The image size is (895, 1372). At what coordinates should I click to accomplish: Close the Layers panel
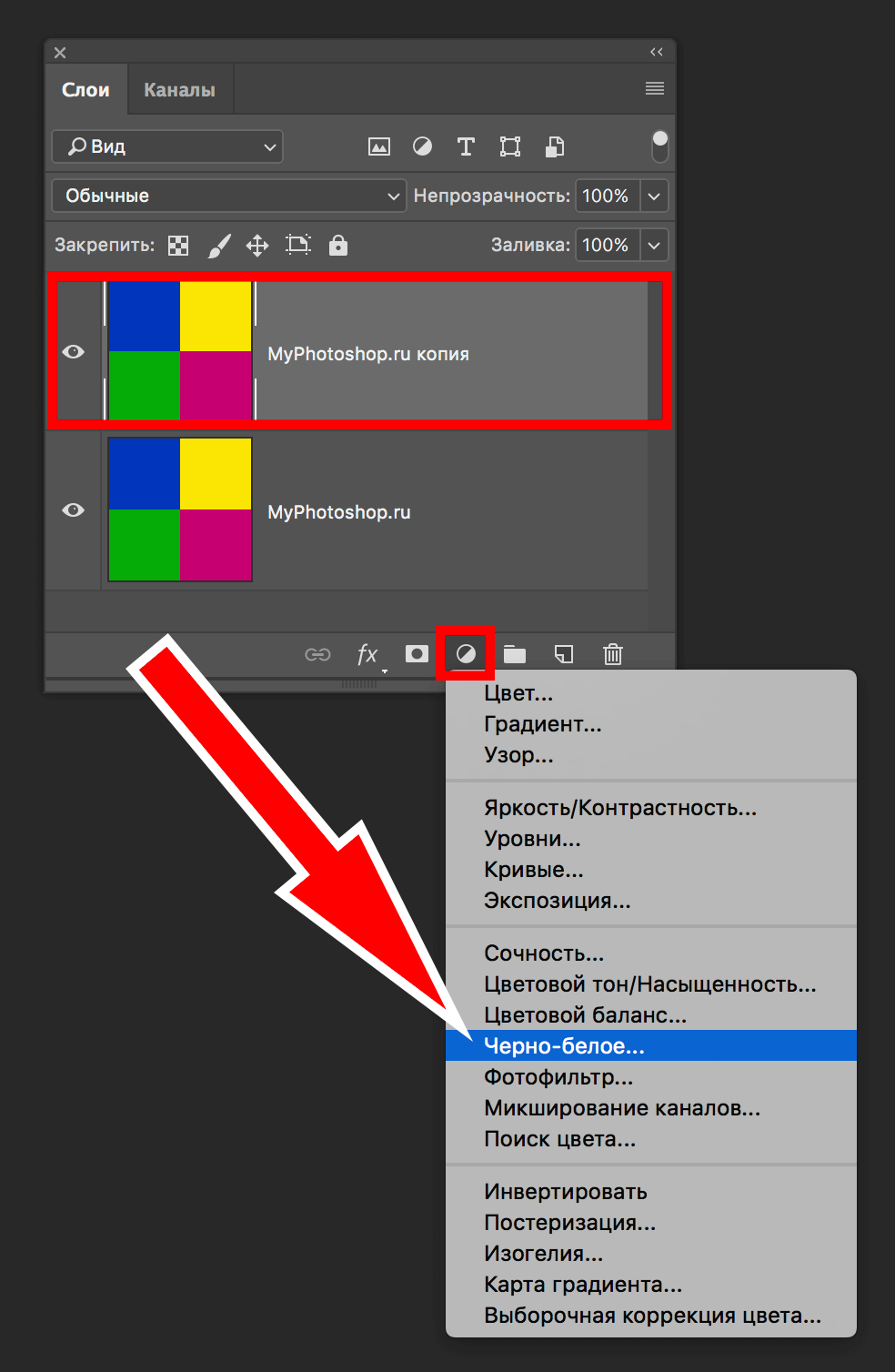pyautogui.click(x=60, y=53)
